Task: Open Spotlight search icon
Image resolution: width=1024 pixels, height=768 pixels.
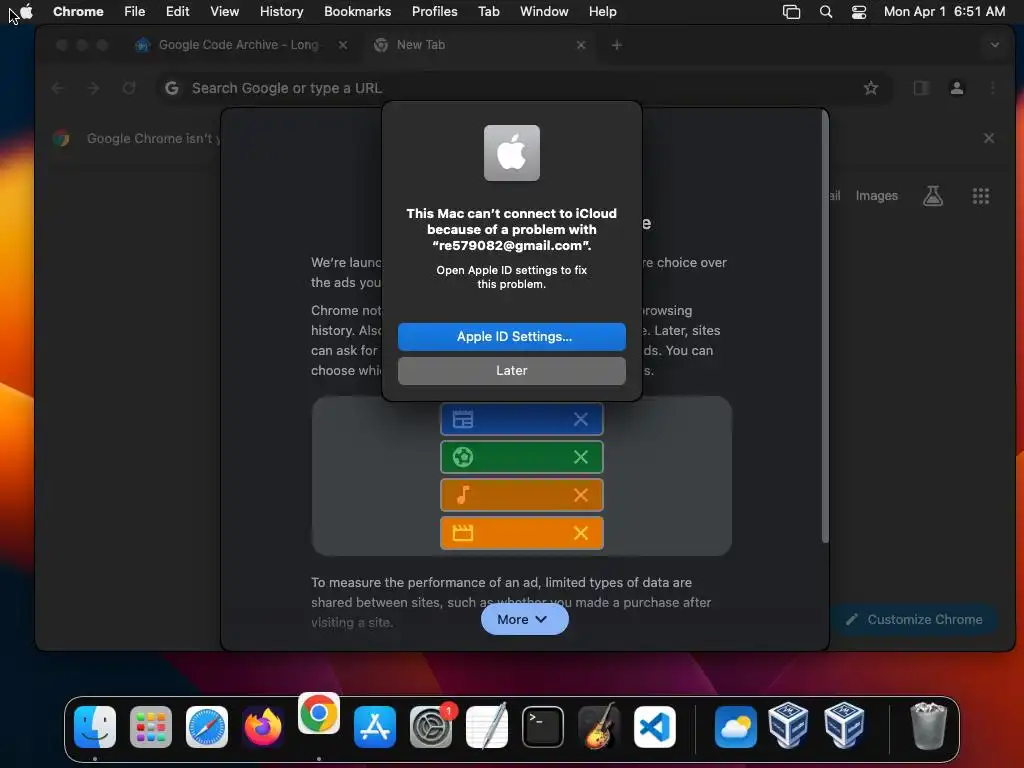Action: pyautogui.click(x=825, y=12)
